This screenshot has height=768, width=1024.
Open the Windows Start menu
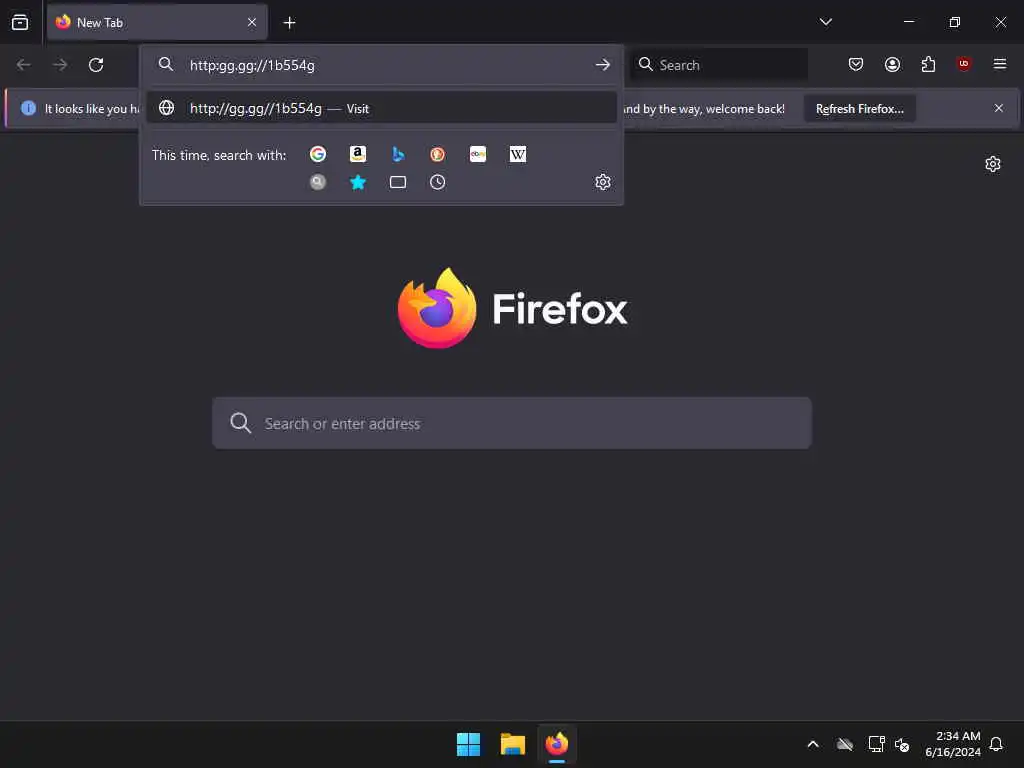[468, 744]
